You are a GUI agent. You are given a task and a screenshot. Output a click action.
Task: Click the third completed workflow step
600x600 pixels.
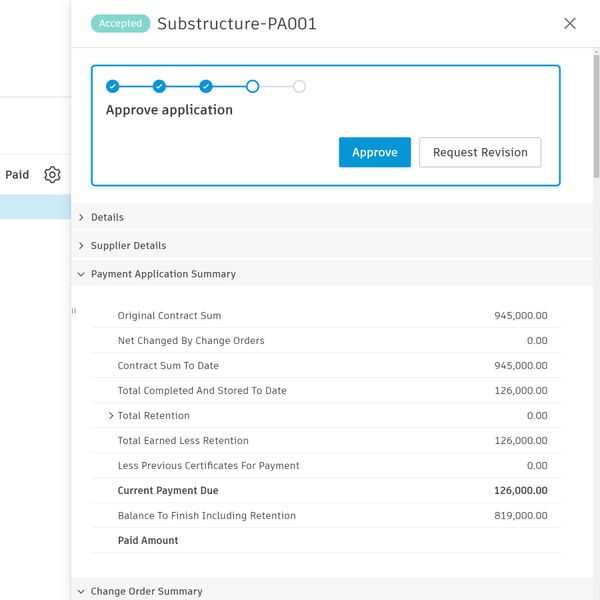206,86
